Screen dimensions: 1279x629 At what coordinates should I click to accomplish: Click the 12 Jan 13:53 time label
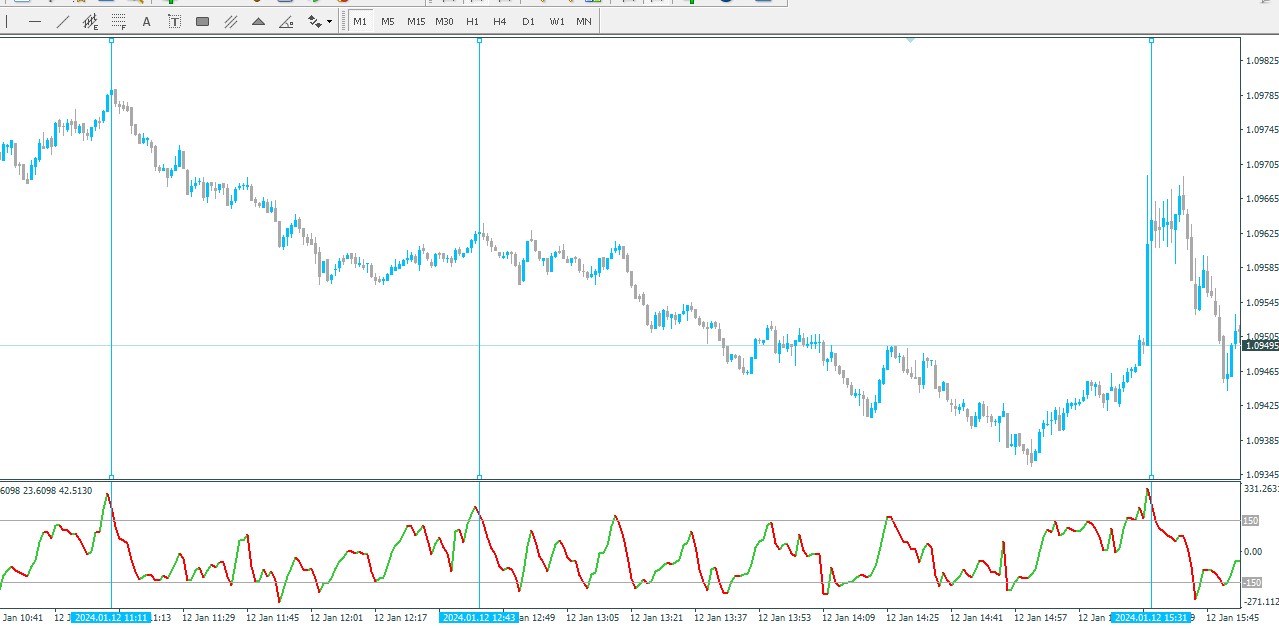point(786,618)
